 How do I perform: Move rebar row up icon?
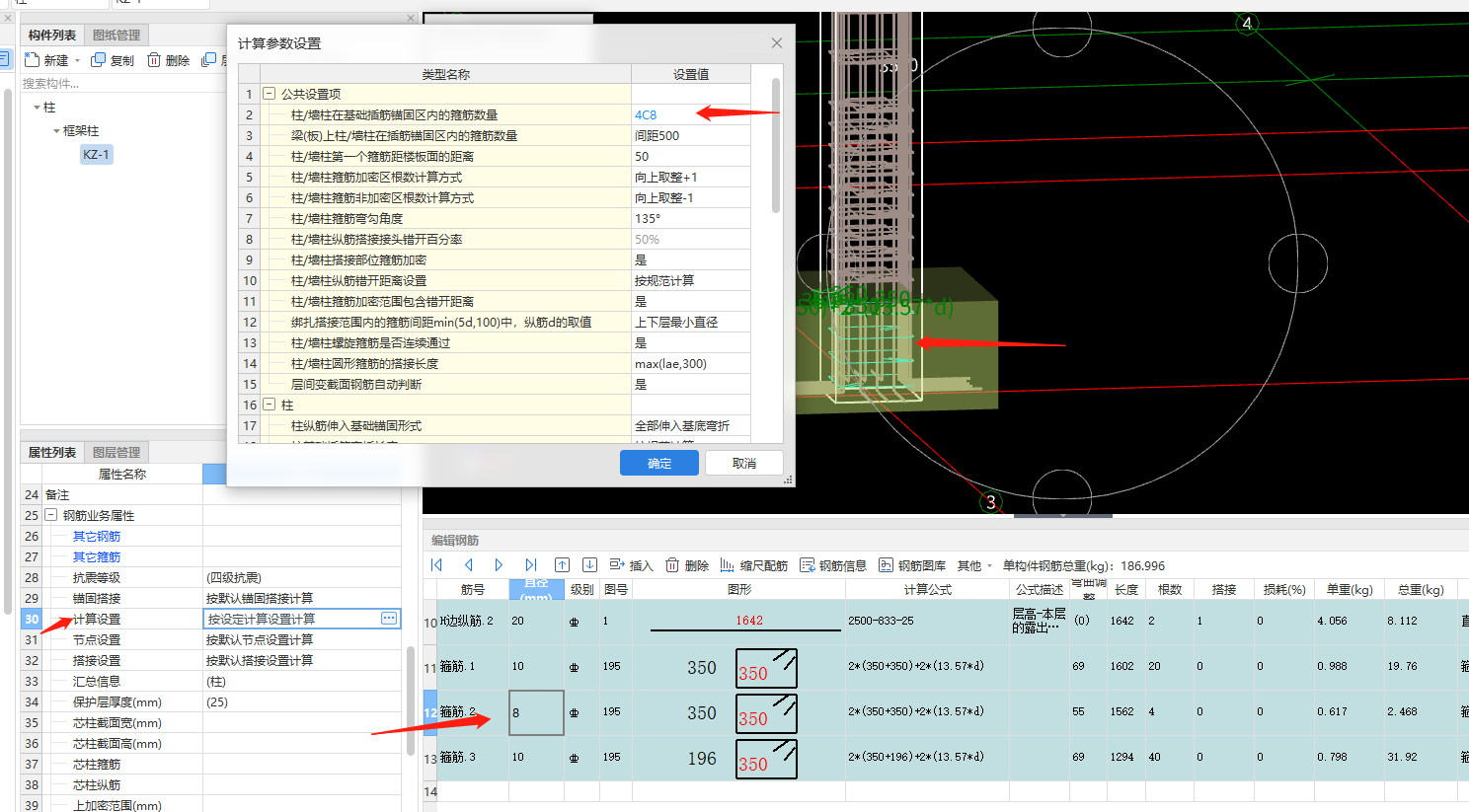point(562,565)
